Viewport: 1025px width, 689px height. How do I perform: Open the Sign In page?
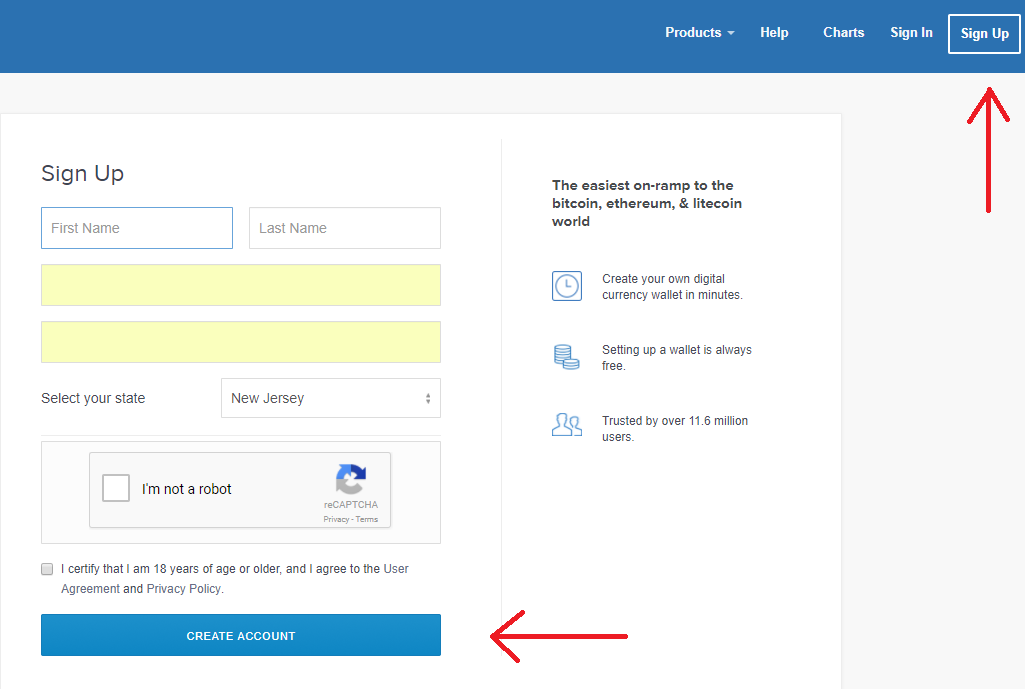pos(911,33)
